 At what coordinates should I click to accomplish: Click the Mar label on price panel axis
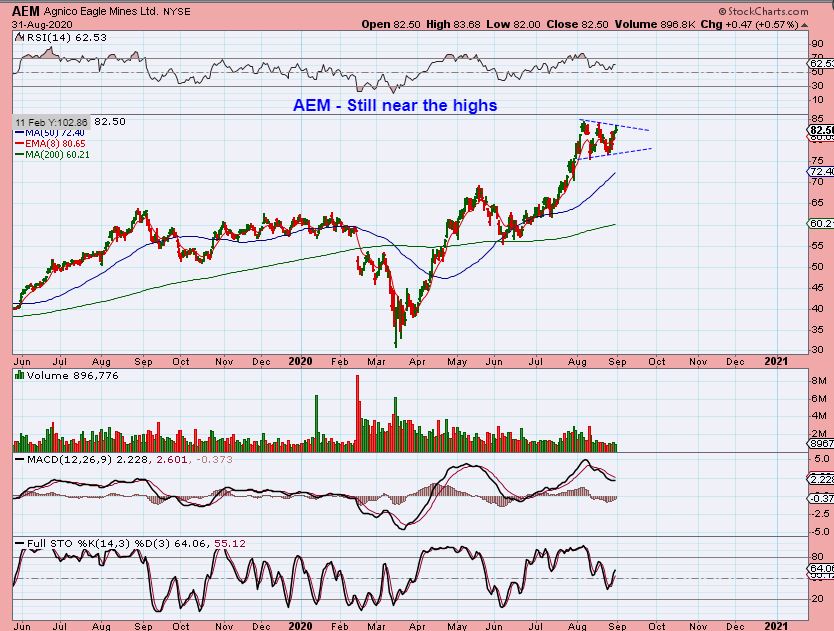pos(377,362)
